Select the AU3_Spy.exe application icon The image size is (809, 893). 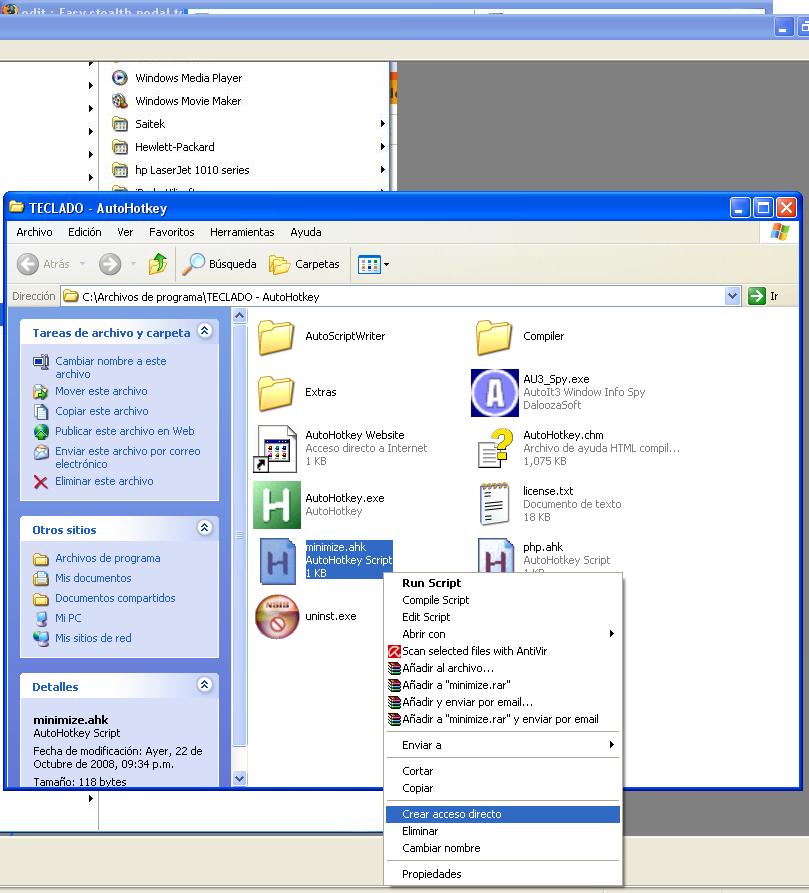tap(494, 392)
